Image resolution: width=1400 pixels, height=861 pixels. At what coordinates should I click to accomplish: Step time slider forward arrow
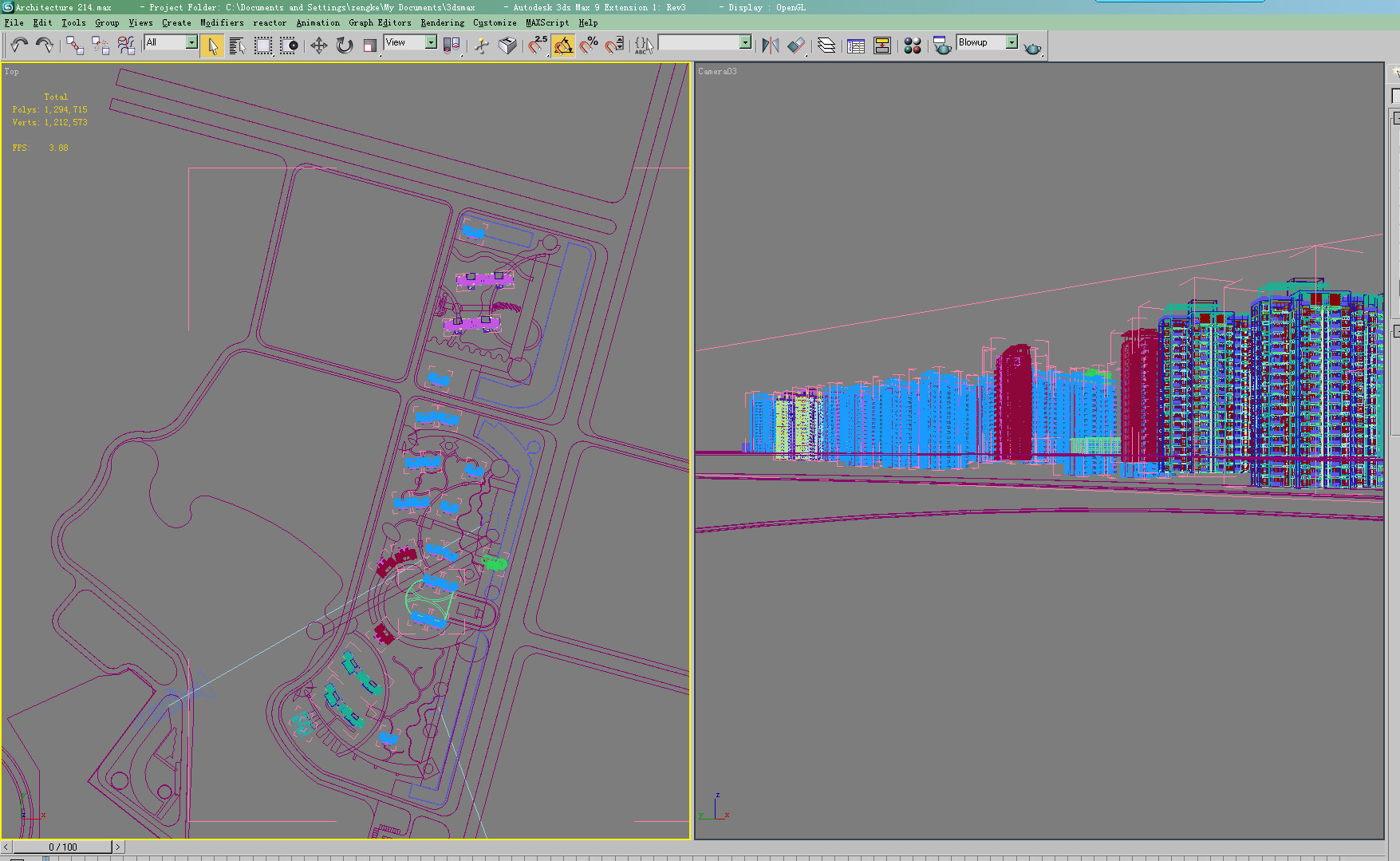click(118, 847)
